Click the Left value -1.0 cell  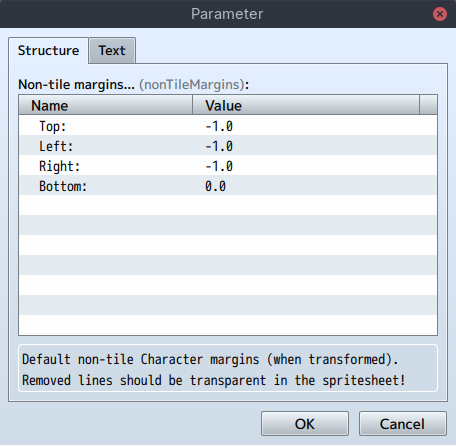(x=315, y=145)
